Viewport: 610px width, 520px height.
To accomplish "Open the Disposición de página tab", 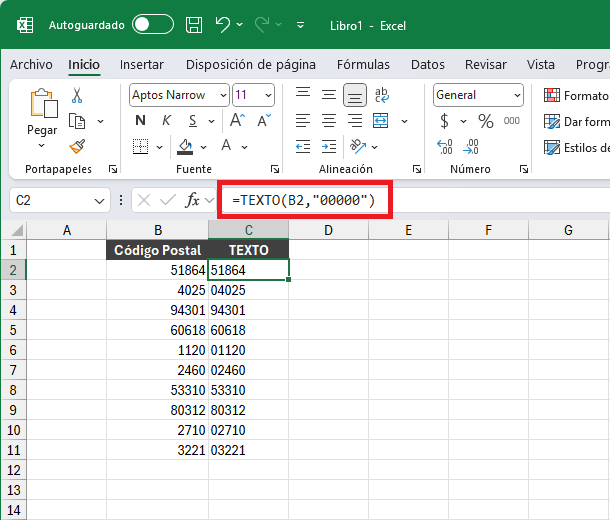I will point(251,64).
